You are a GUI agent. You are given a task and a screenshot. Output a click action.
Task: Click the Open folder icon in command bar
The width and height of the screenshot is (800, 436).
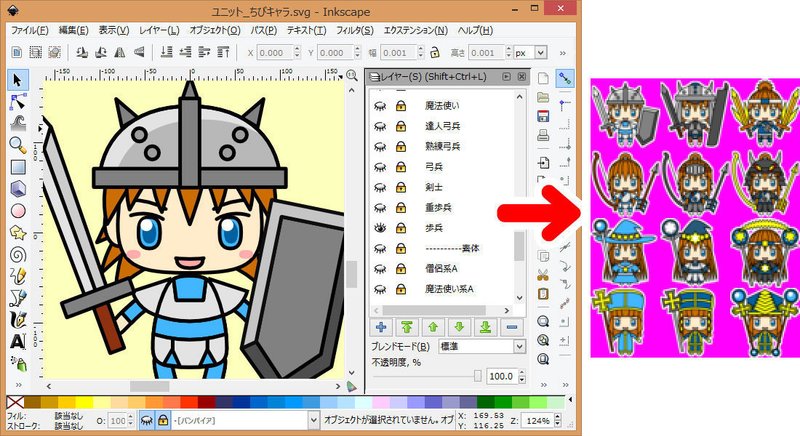tap(543, 97)
